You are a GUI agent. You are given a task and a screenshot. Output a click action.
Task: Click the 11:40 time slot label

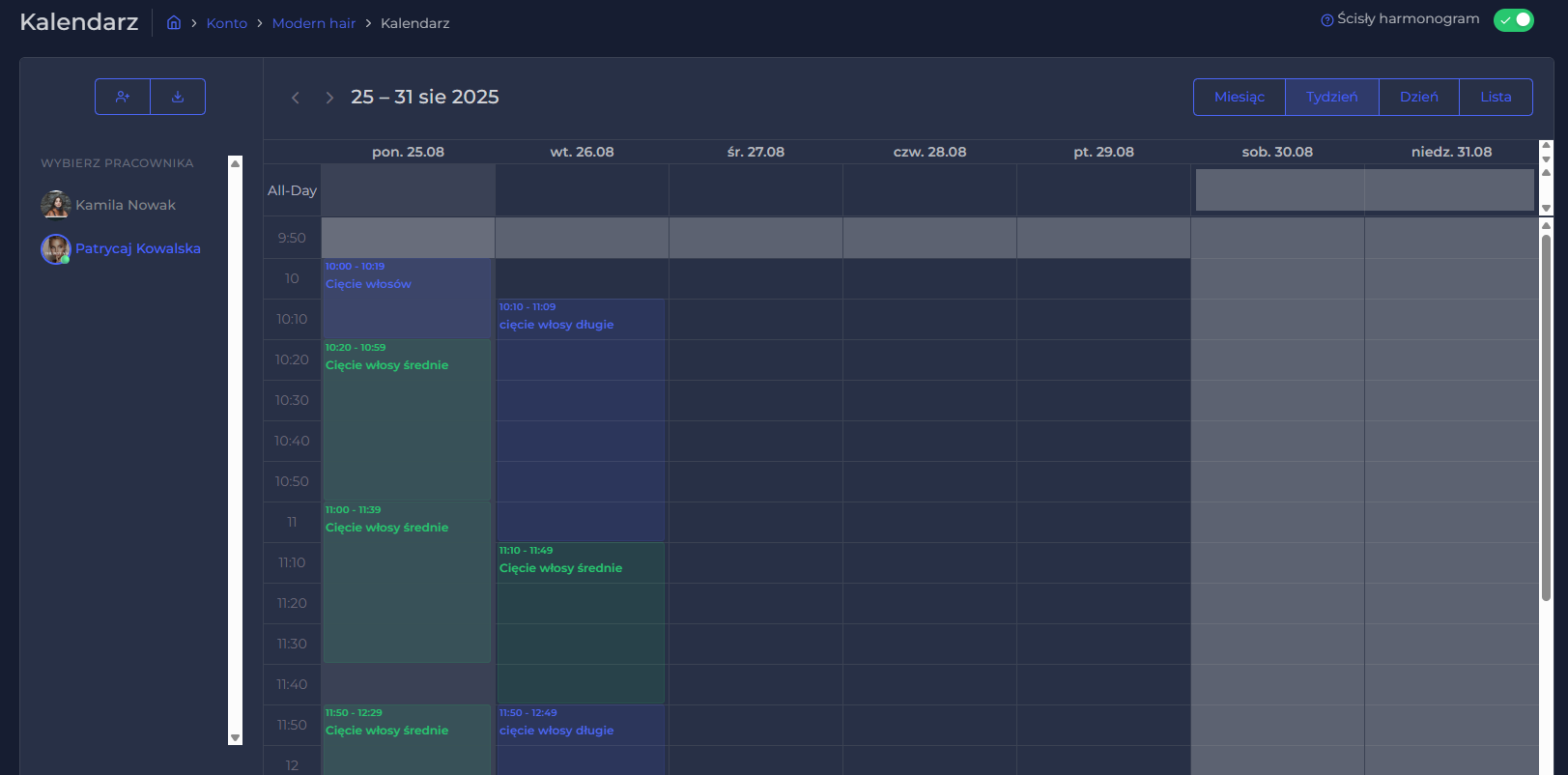(292, 684)
